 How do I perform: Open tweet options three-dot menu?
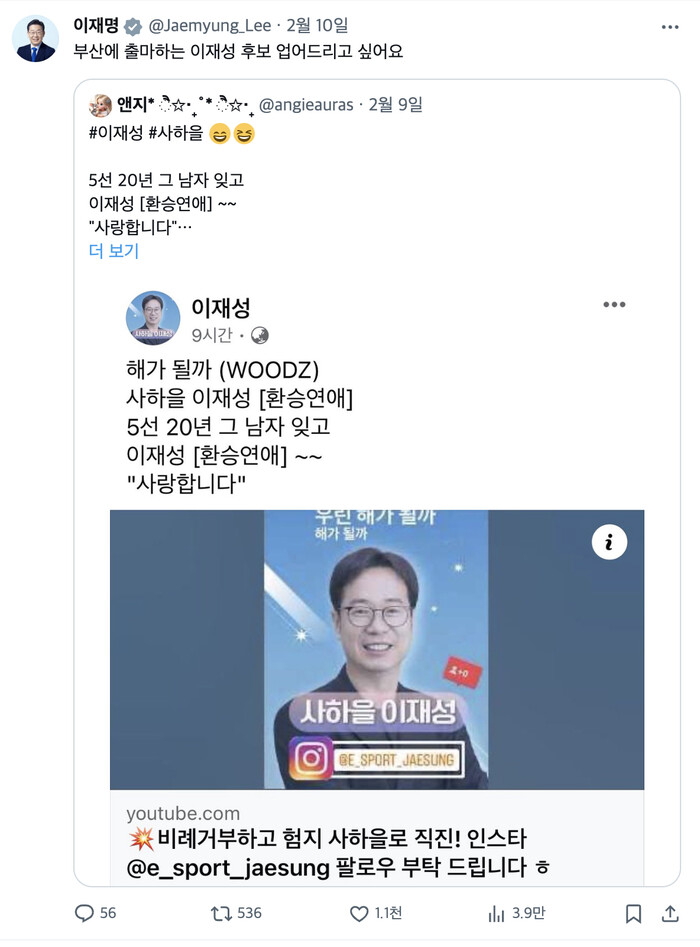670,27
